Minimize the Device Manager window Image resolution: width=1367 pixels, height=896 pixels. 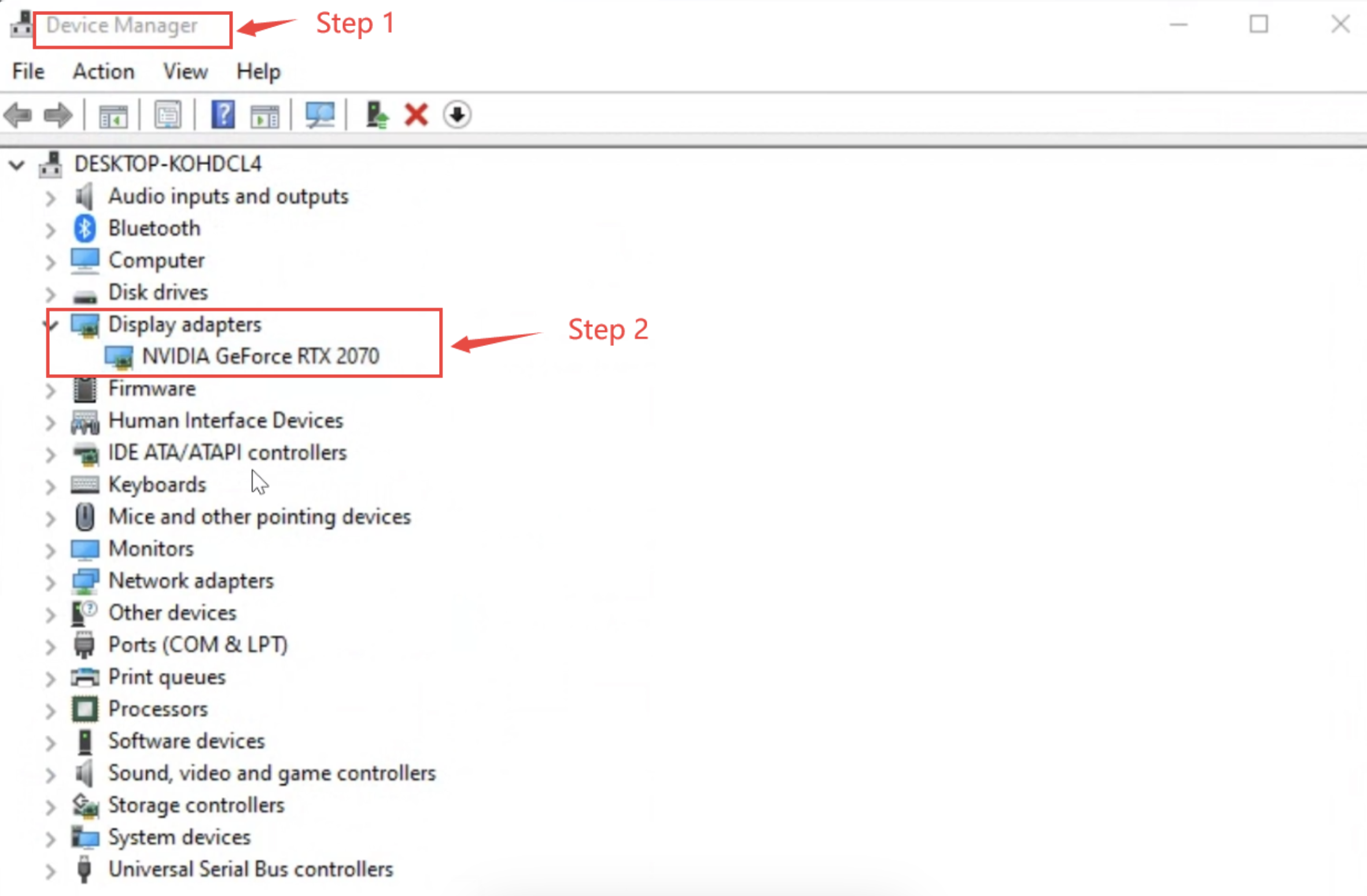1178,25
